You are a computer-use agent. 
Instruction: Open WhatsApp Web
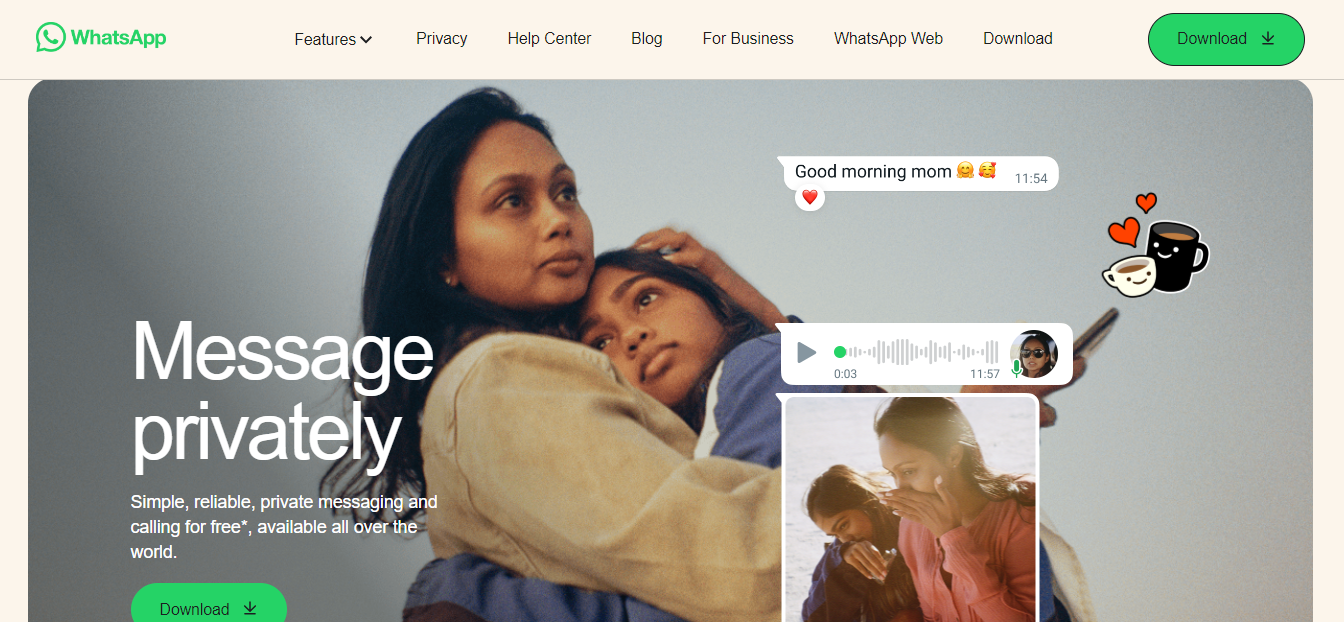pyautogui.click(x=888, y=38)
